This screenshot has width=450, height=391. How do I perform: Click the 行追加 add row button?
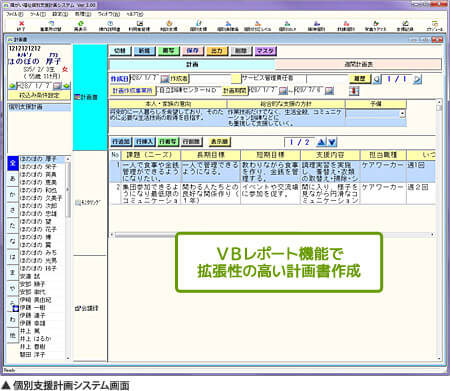click(121, 142)
